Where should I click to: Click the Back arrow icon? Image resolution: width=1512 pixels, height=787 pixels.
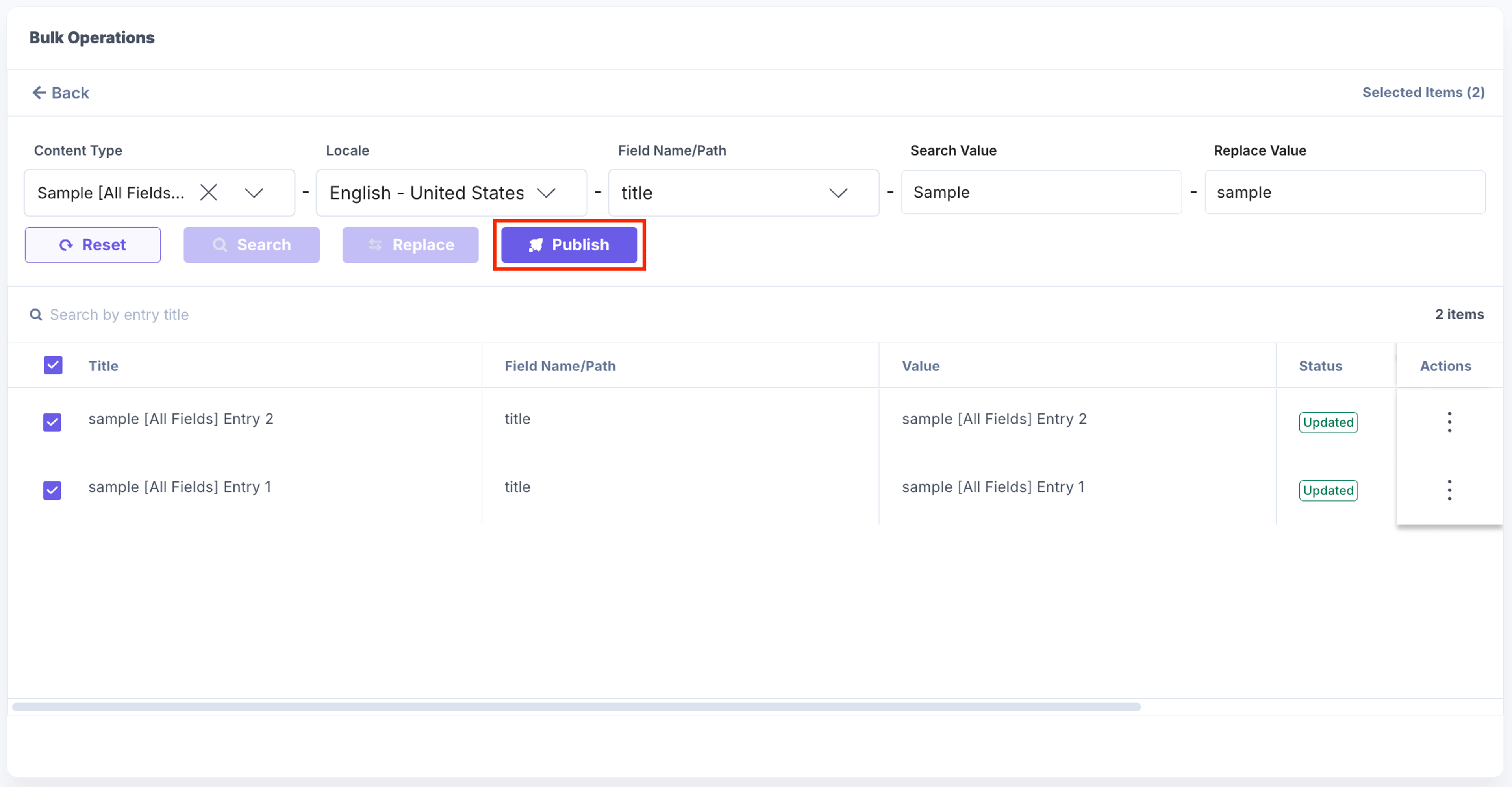click(x=39, y=93)
